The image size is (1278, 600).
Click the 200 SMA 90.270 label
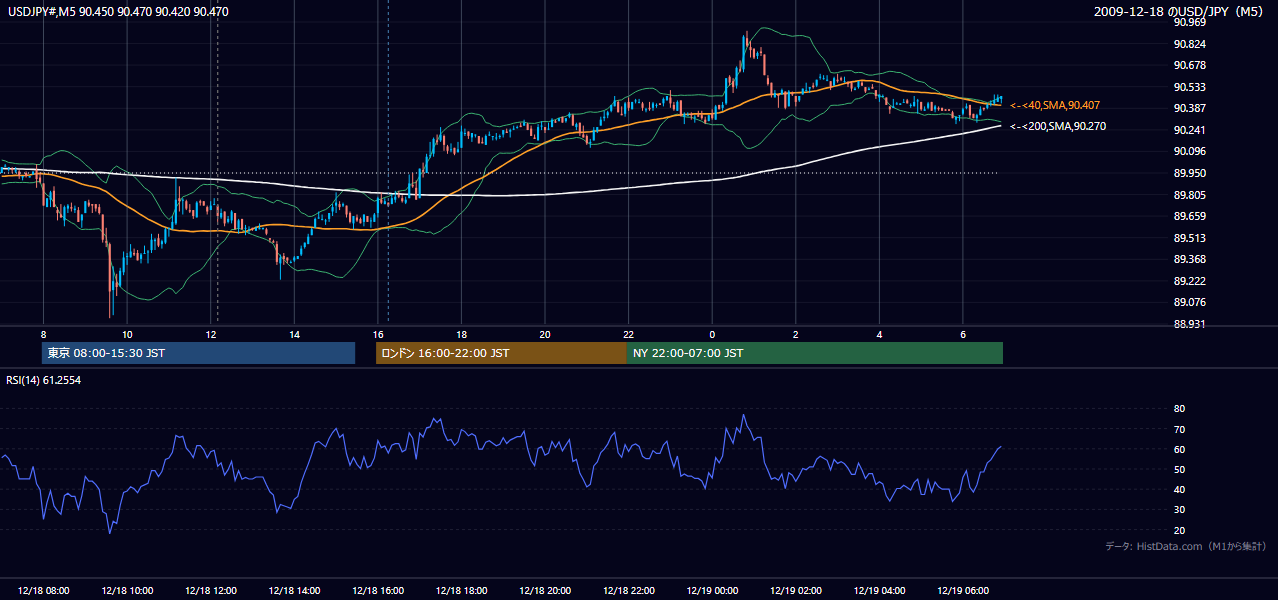1058,127
